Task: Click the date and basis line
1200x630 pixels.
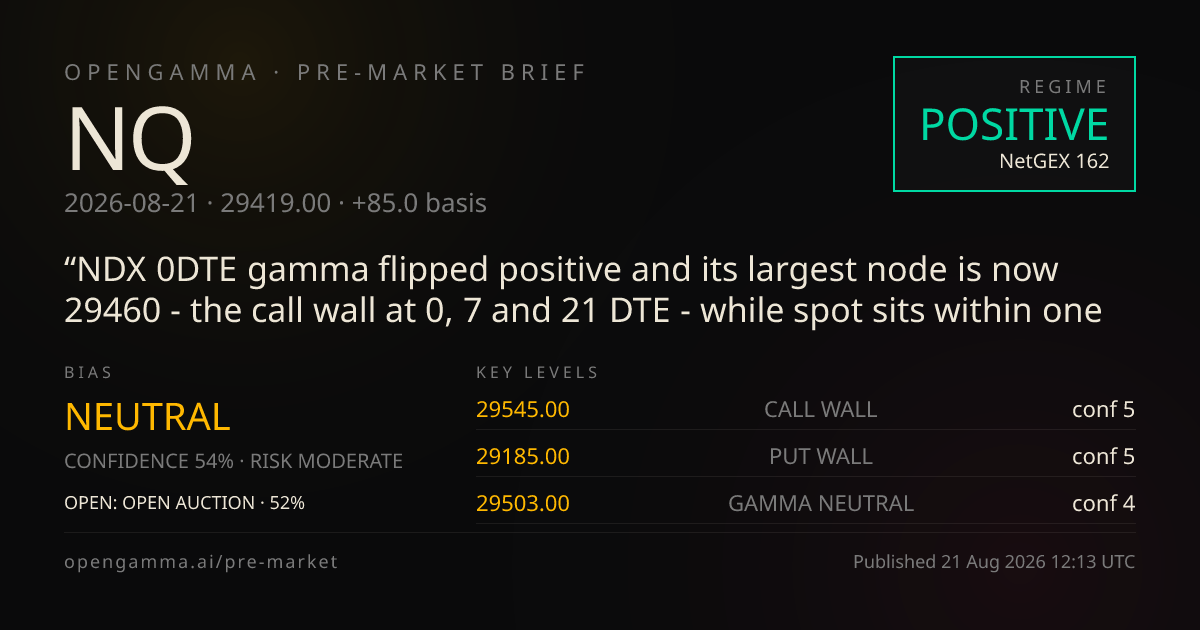Action: pos(275,203)
